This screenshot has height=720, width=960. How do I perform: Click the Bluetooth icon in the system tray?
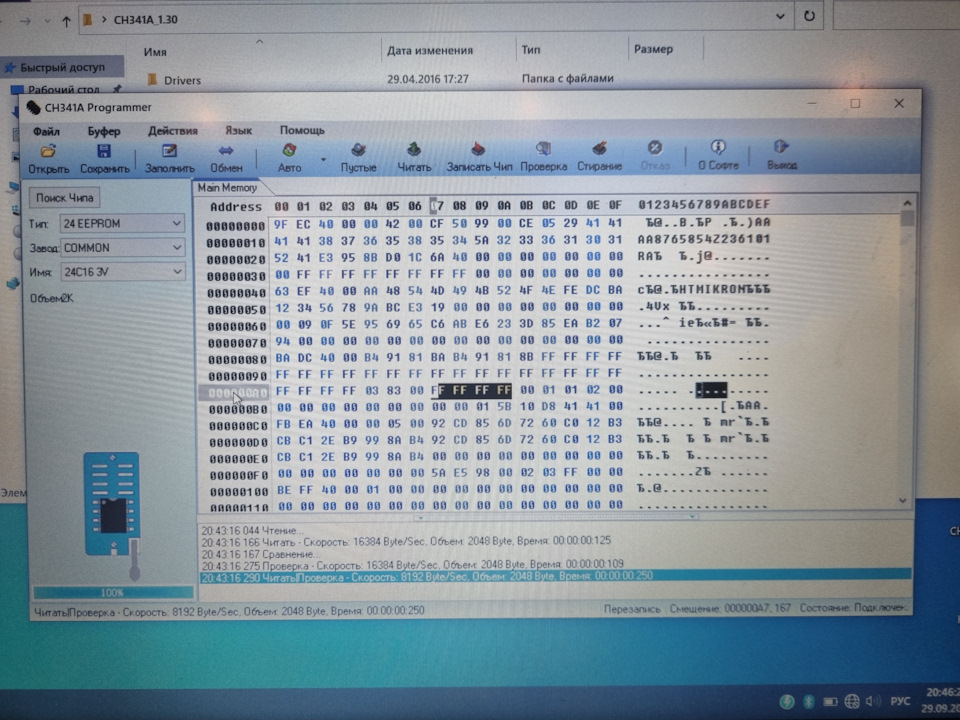pyautogui.click(x=809, y=701)
